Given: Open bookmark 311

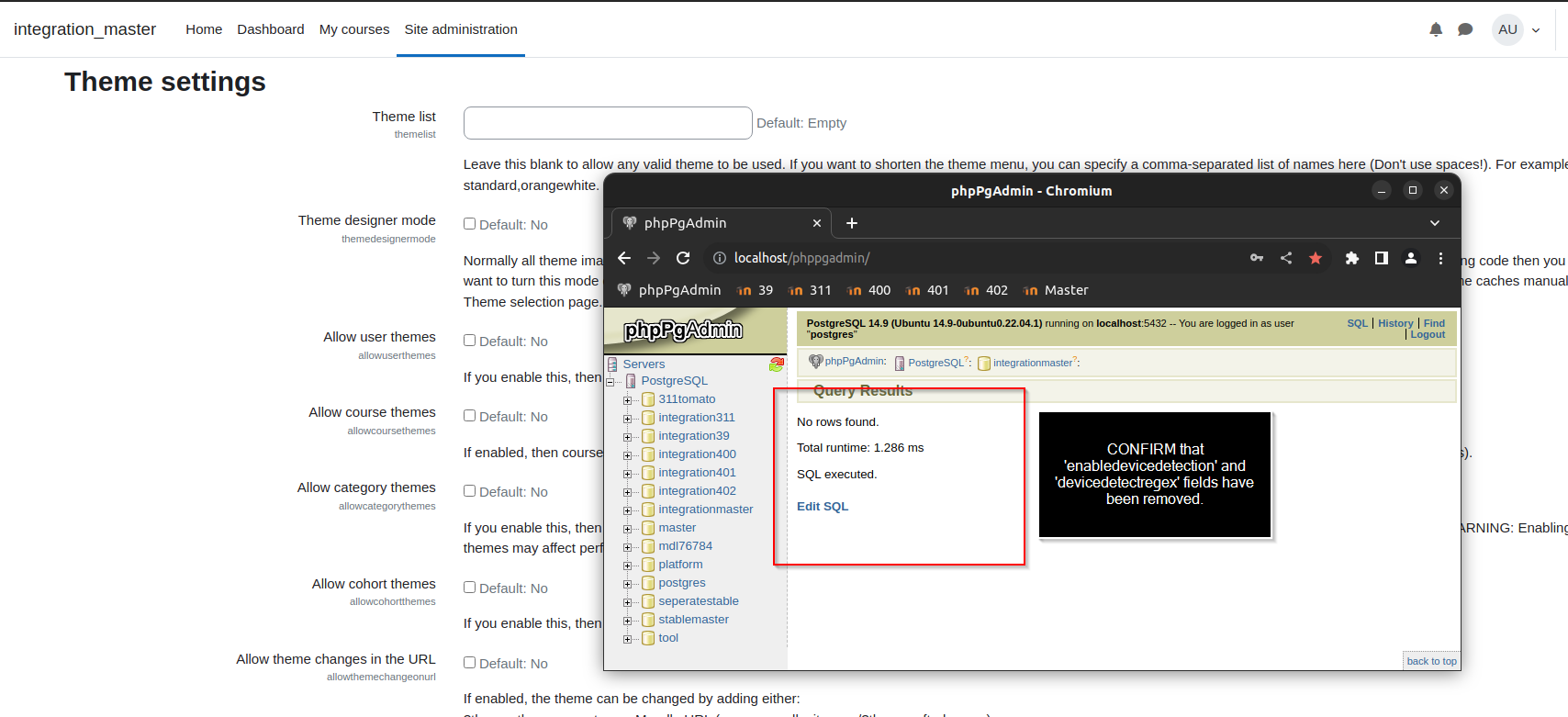Looking at the screenshot, I should pos(810,290).
